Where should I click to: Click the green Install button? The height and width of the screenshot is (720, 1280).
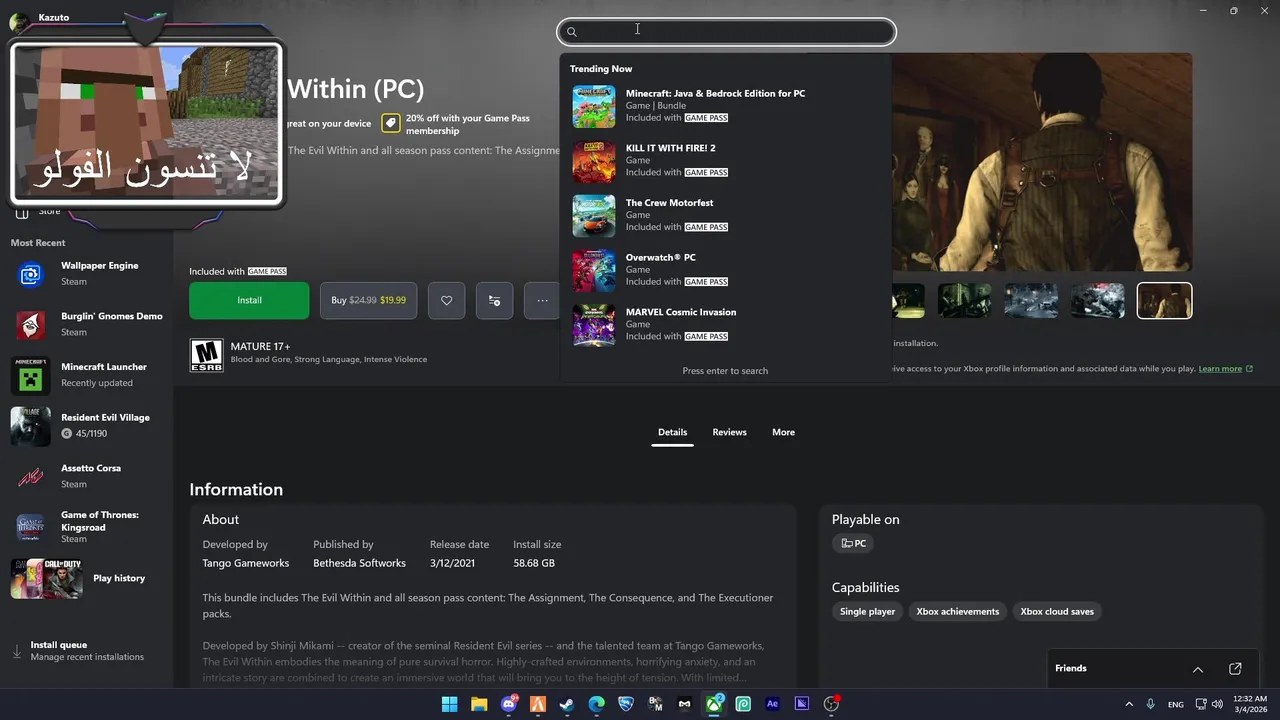tap(249, 300)
